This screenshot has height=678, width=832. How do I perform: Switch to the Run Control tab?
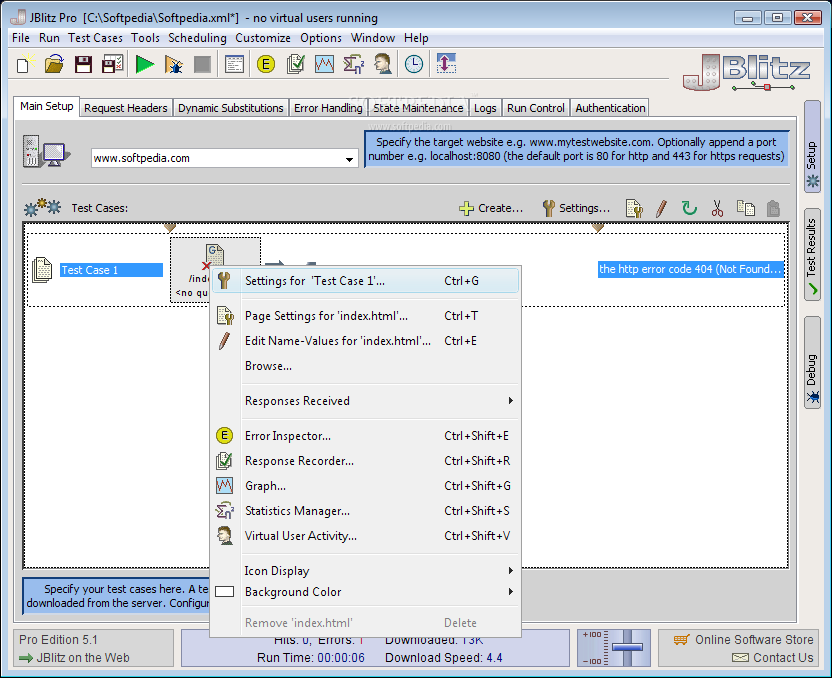pyautogui.click(x=535, y=108)
